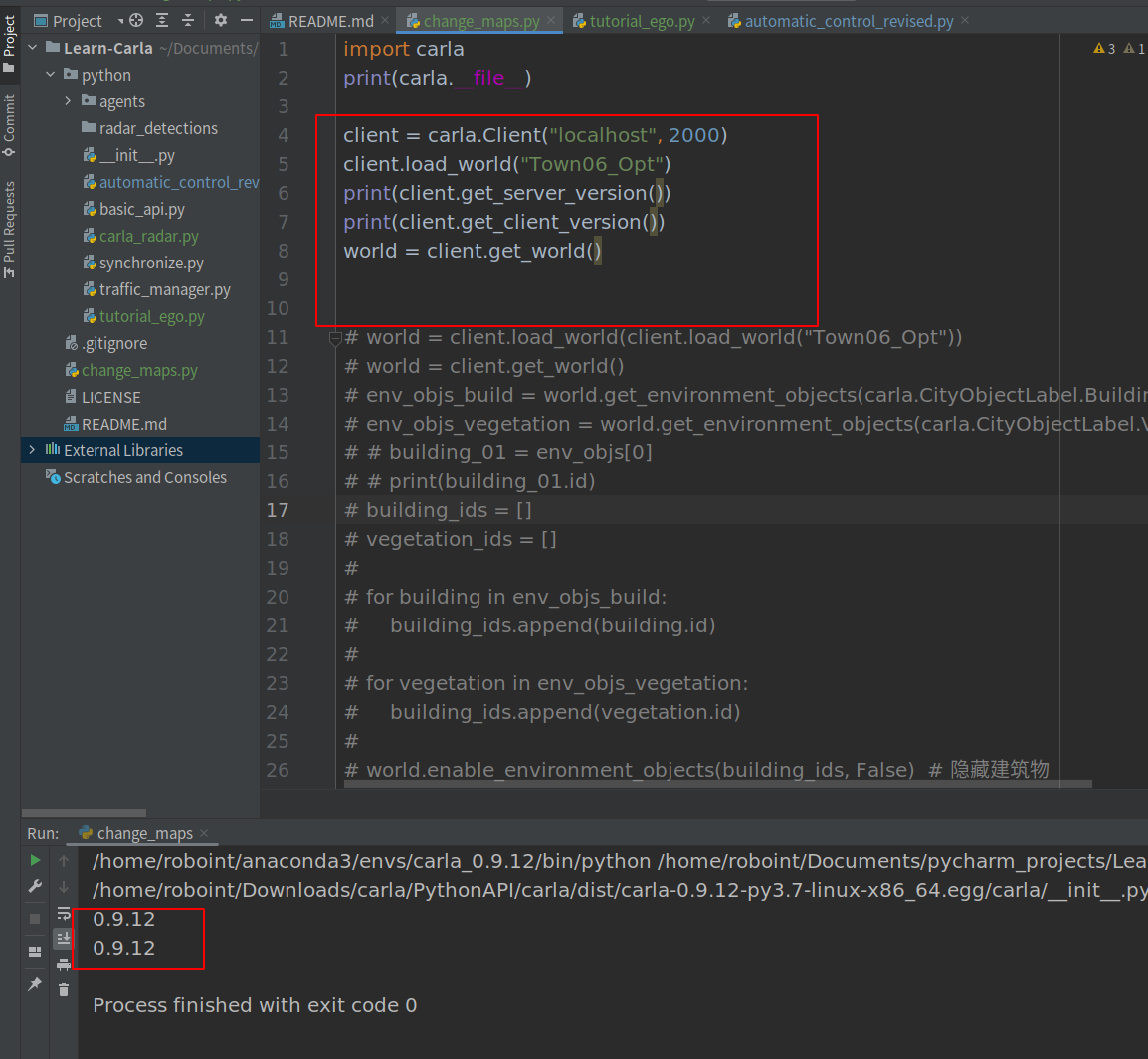
Task: Pin the Run tab with pin icon
Action: click(x=35, y=984)
